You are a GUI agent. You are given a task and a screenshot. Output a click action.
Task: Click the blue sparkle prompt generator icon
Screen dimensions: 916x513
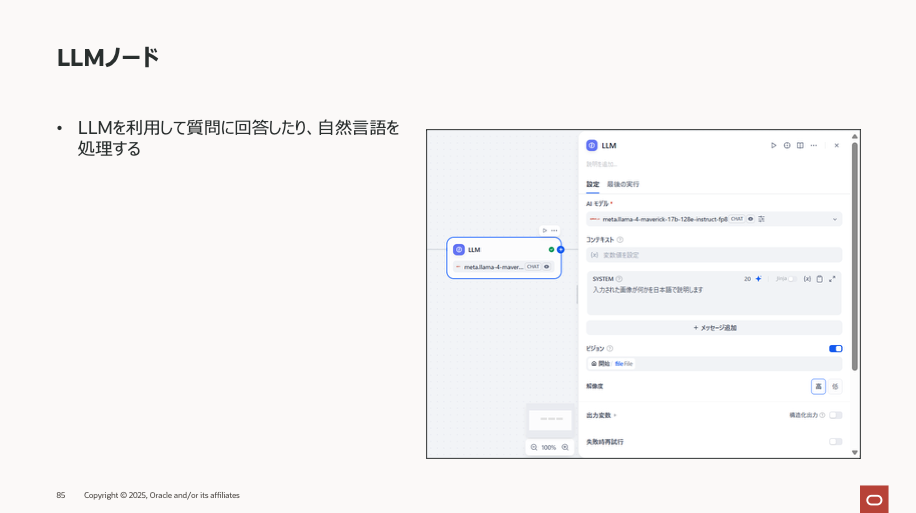pyautogui.click(x=758, y=279)
